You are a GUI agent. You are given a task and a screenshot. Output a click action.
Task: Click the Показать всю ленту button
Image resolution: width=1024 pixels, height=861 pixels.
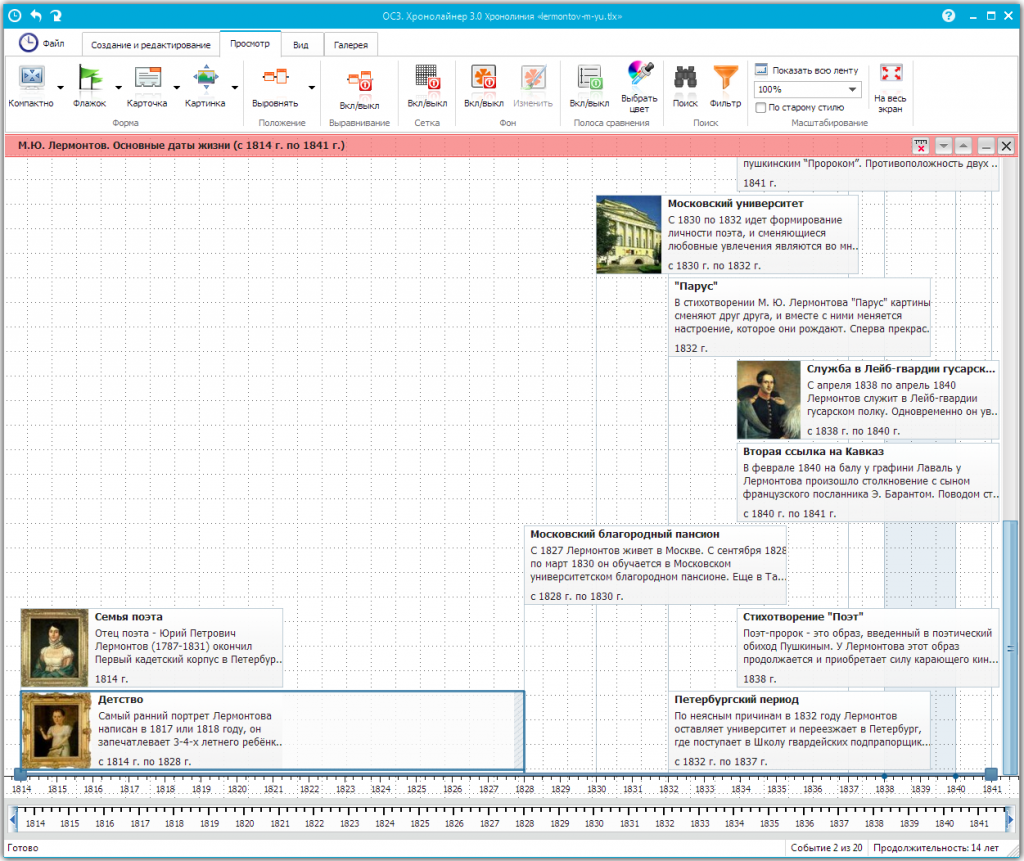806,71
